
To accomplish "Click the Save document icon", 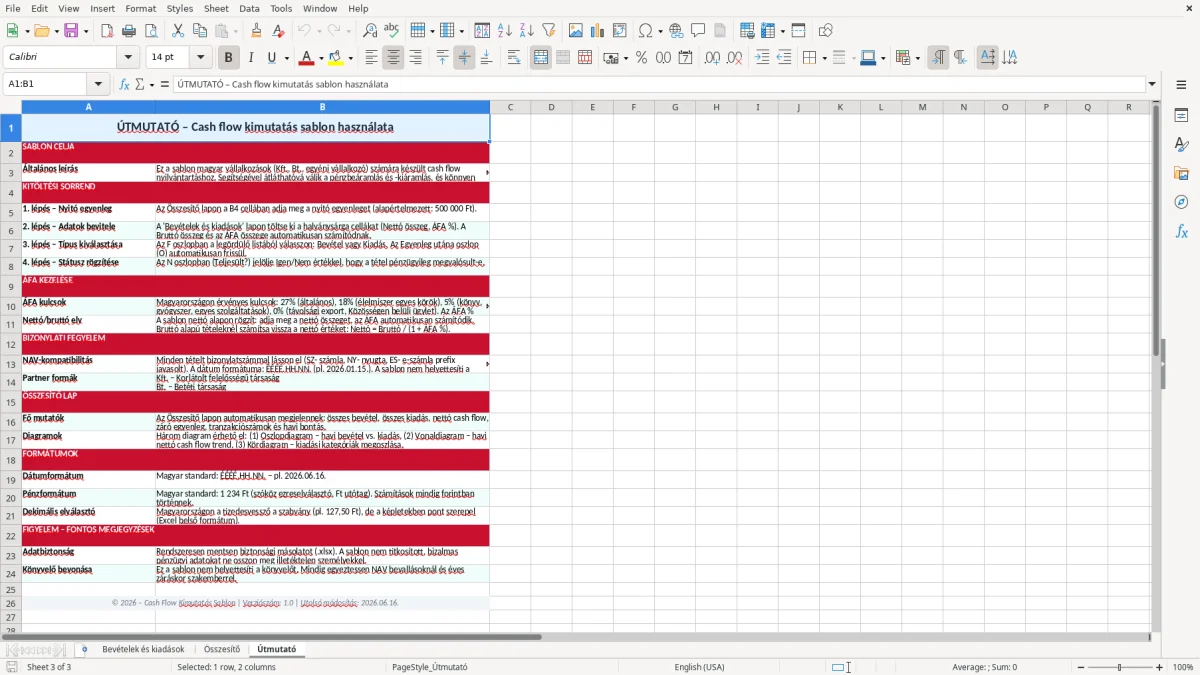I will coord(71,31).
